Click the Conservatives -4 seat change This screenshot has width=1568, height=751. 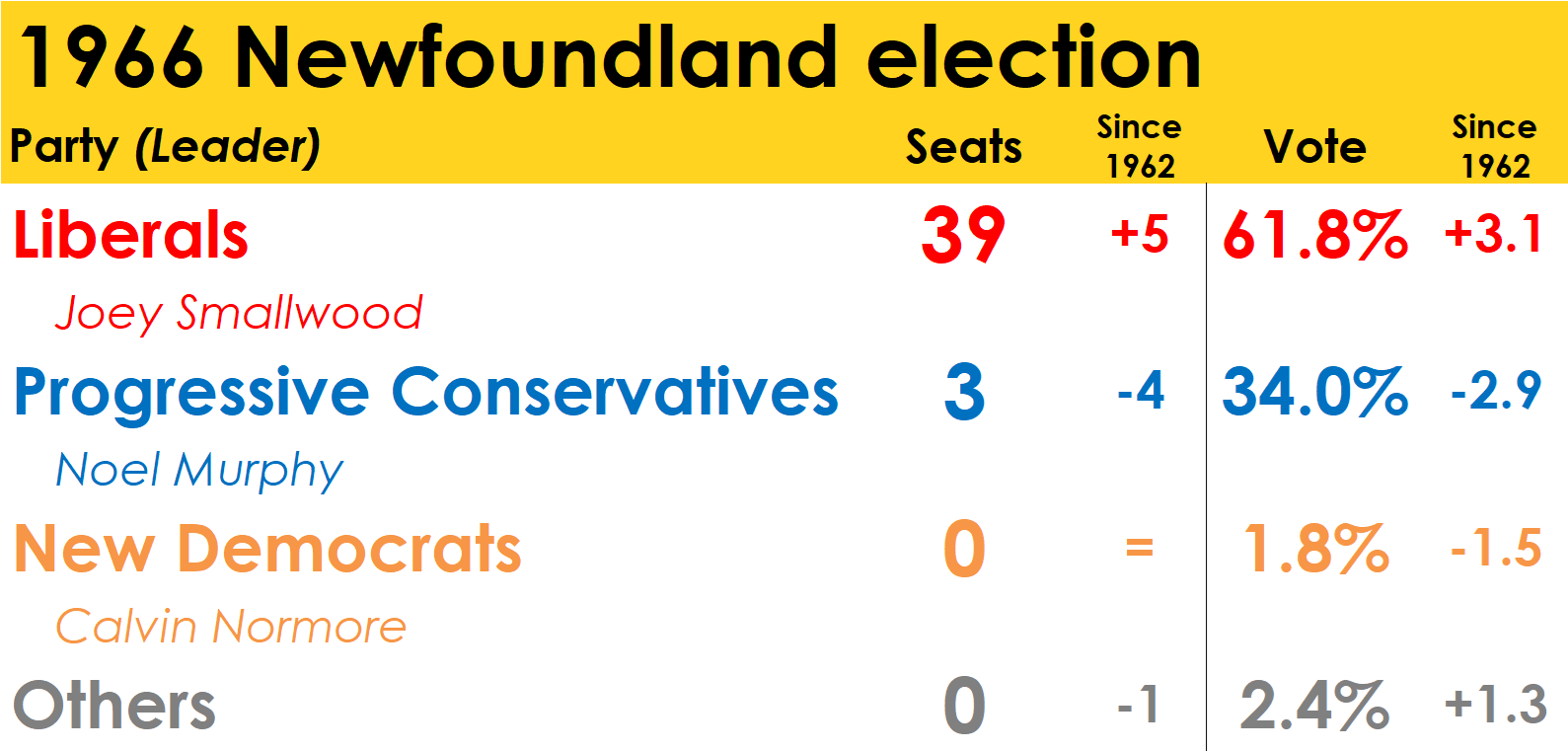pyautogui.click(x=1141, y=392)
